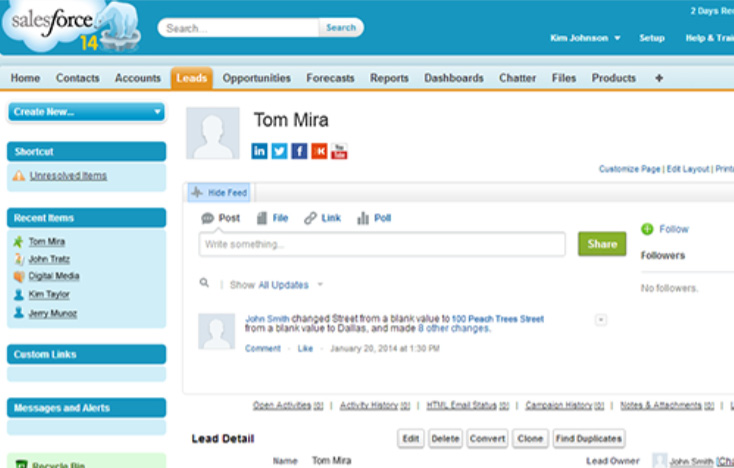Select the Poll icon in feed publisher
The height and width of the screenshot is (468, 734).
(x=363, y=218)
